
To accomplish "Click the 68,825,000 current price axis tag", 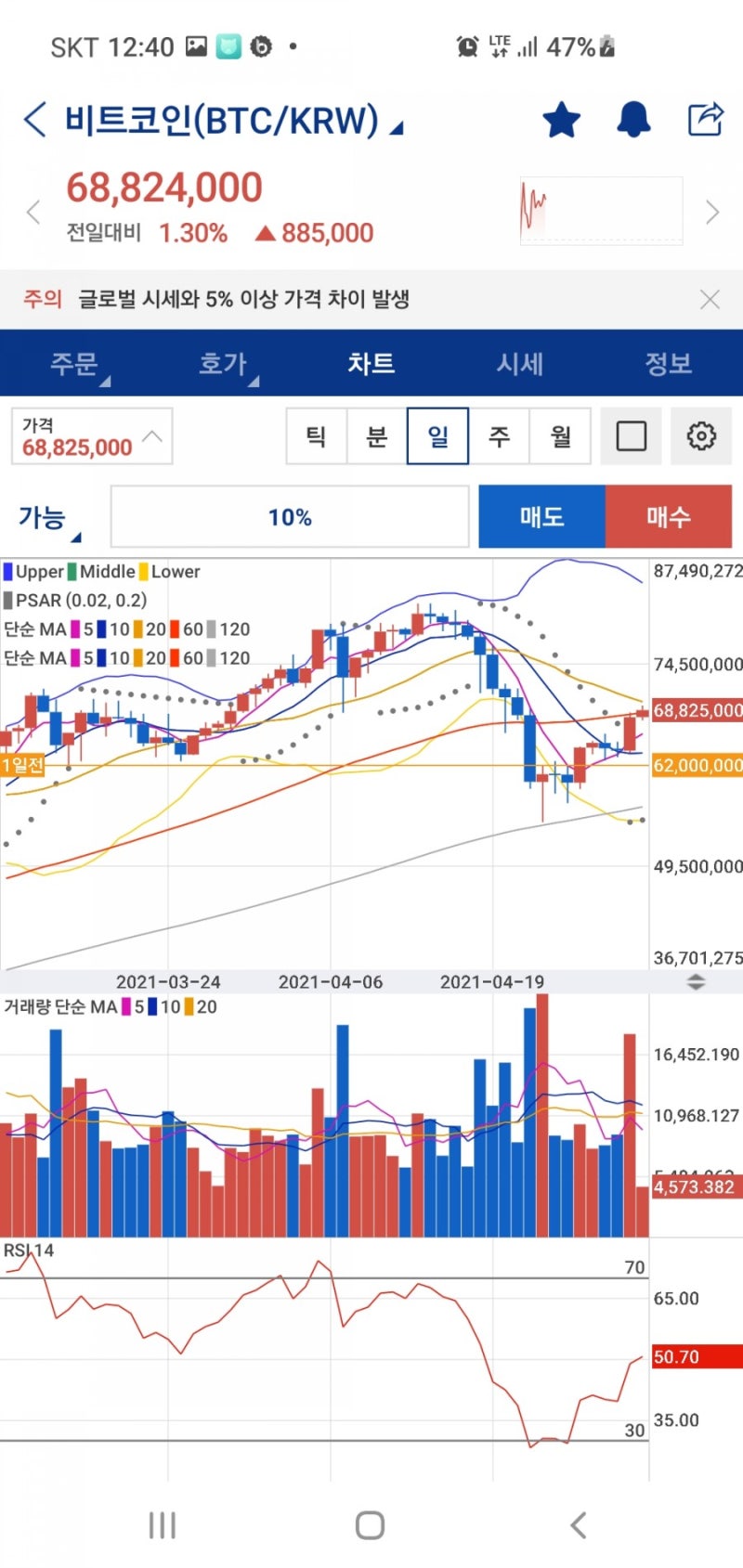I will [697, 710].
